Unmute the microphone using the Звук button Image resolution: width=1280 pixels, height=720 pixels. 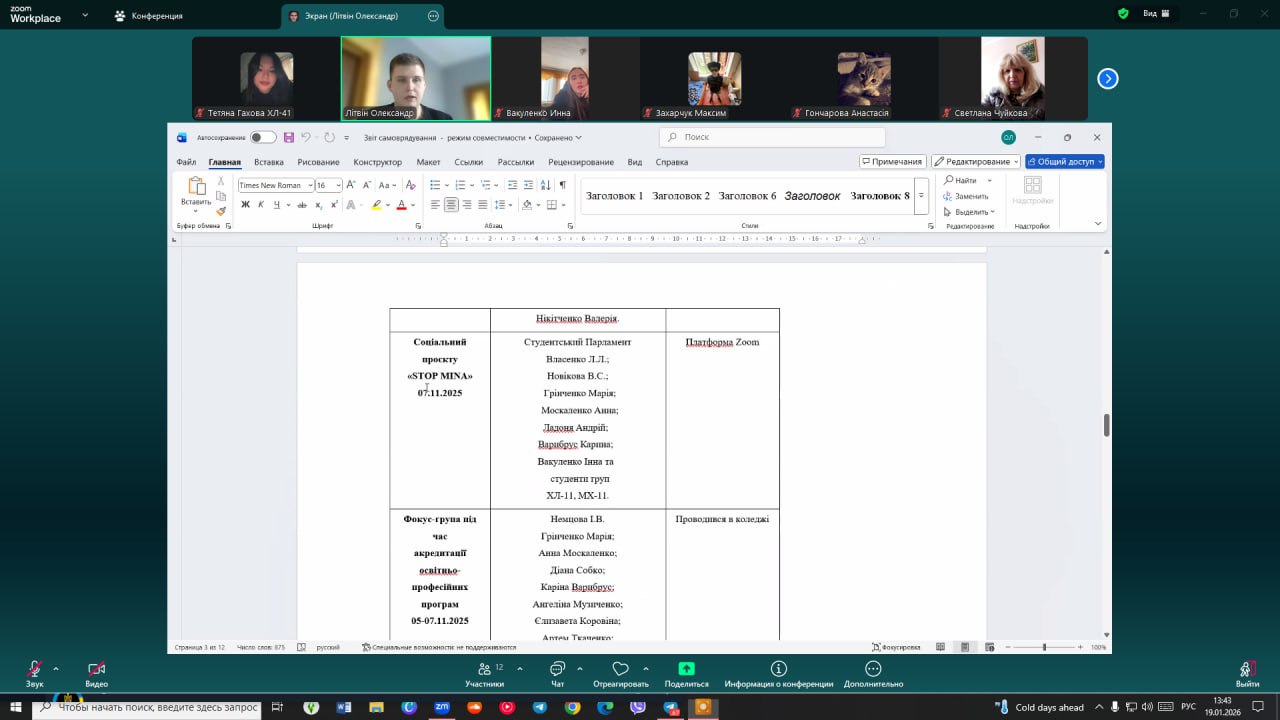(x=34, y=669)
